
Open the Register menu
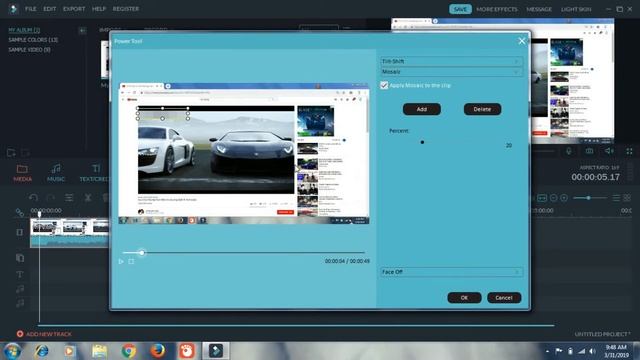tap(126, 9)
